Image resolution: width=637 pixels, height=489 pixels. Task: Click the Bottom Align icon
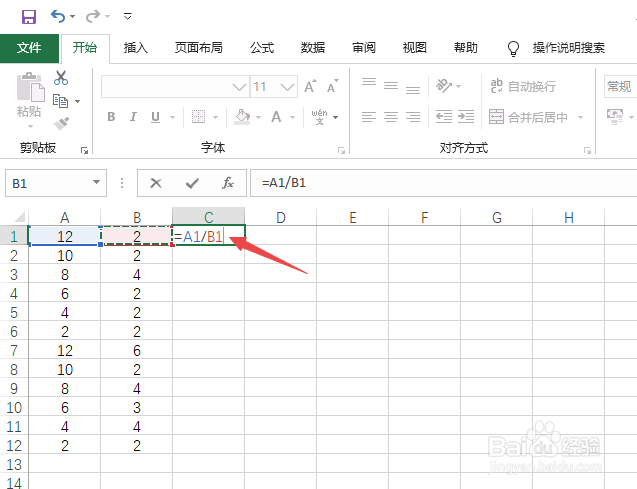413,89
